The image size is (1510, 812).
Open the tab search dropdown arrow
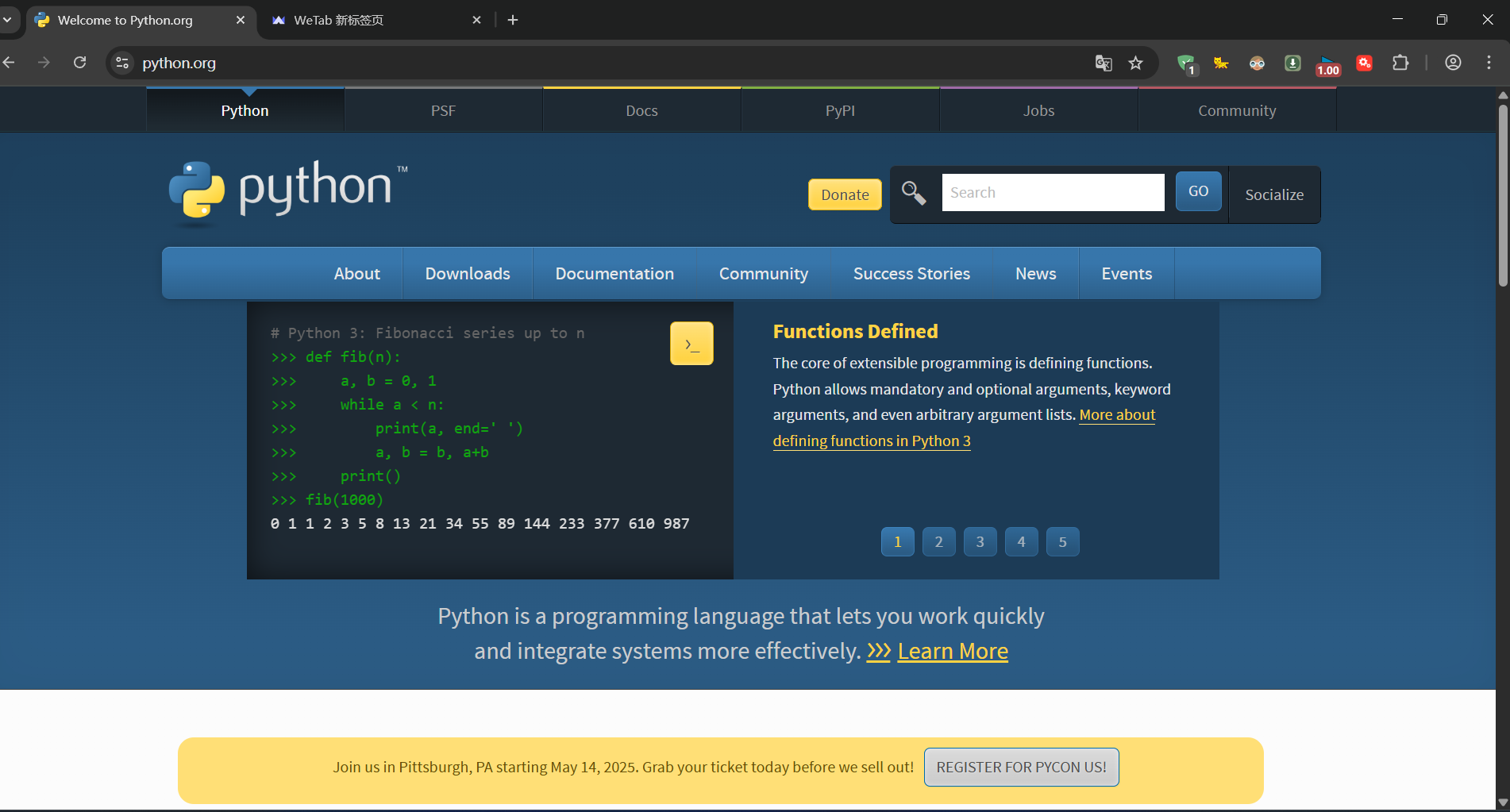pyautogui.click(x=7, y=20)
